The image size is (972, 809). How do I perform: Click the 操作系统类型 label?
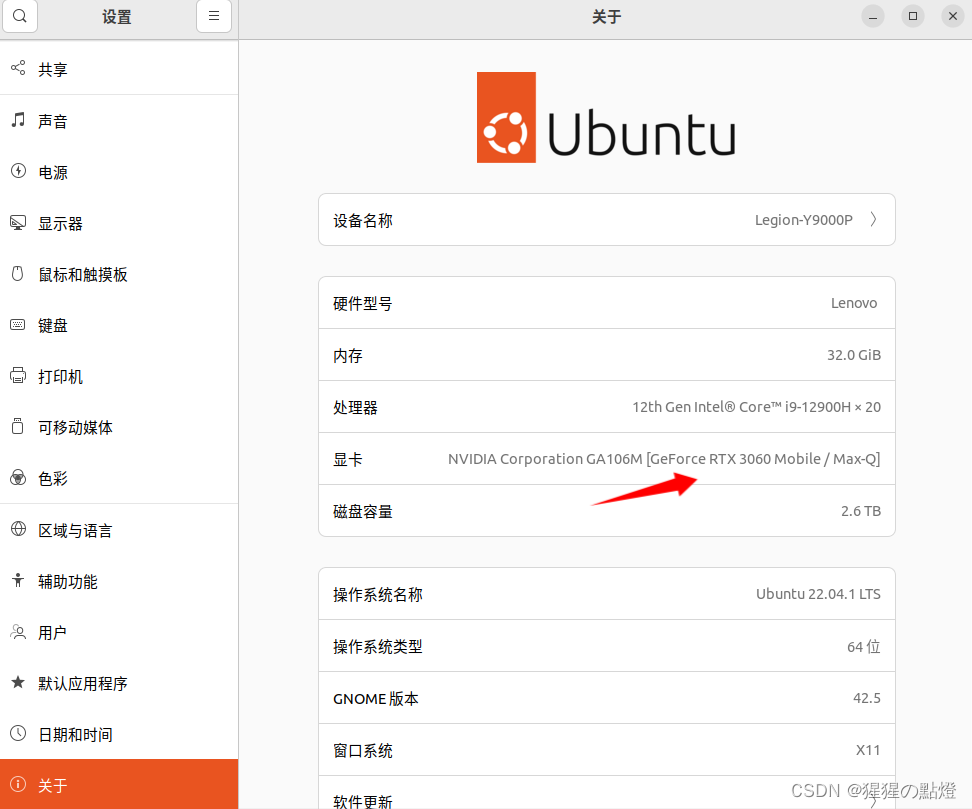tap(378, 647)
